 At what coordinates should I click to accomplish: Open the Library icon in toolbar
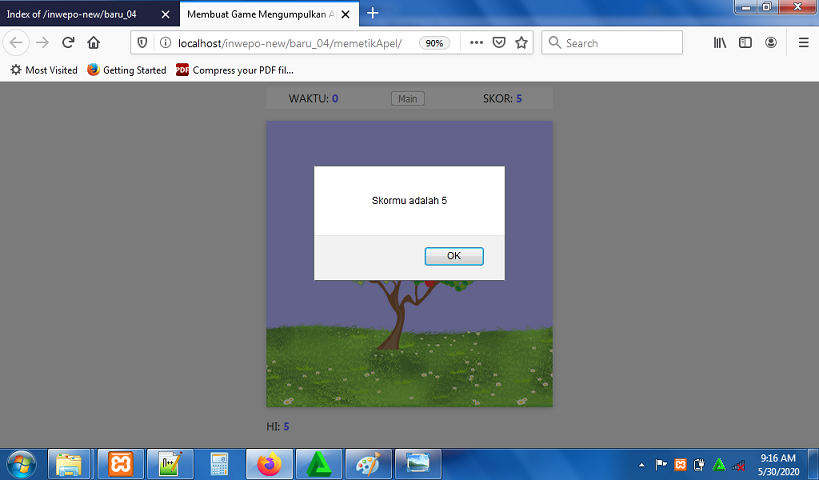point(720,43)
